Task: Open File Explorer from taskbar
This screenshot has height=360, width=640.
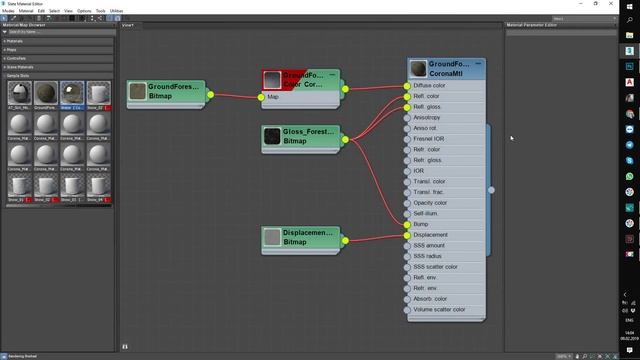Action: pos(629,36)
